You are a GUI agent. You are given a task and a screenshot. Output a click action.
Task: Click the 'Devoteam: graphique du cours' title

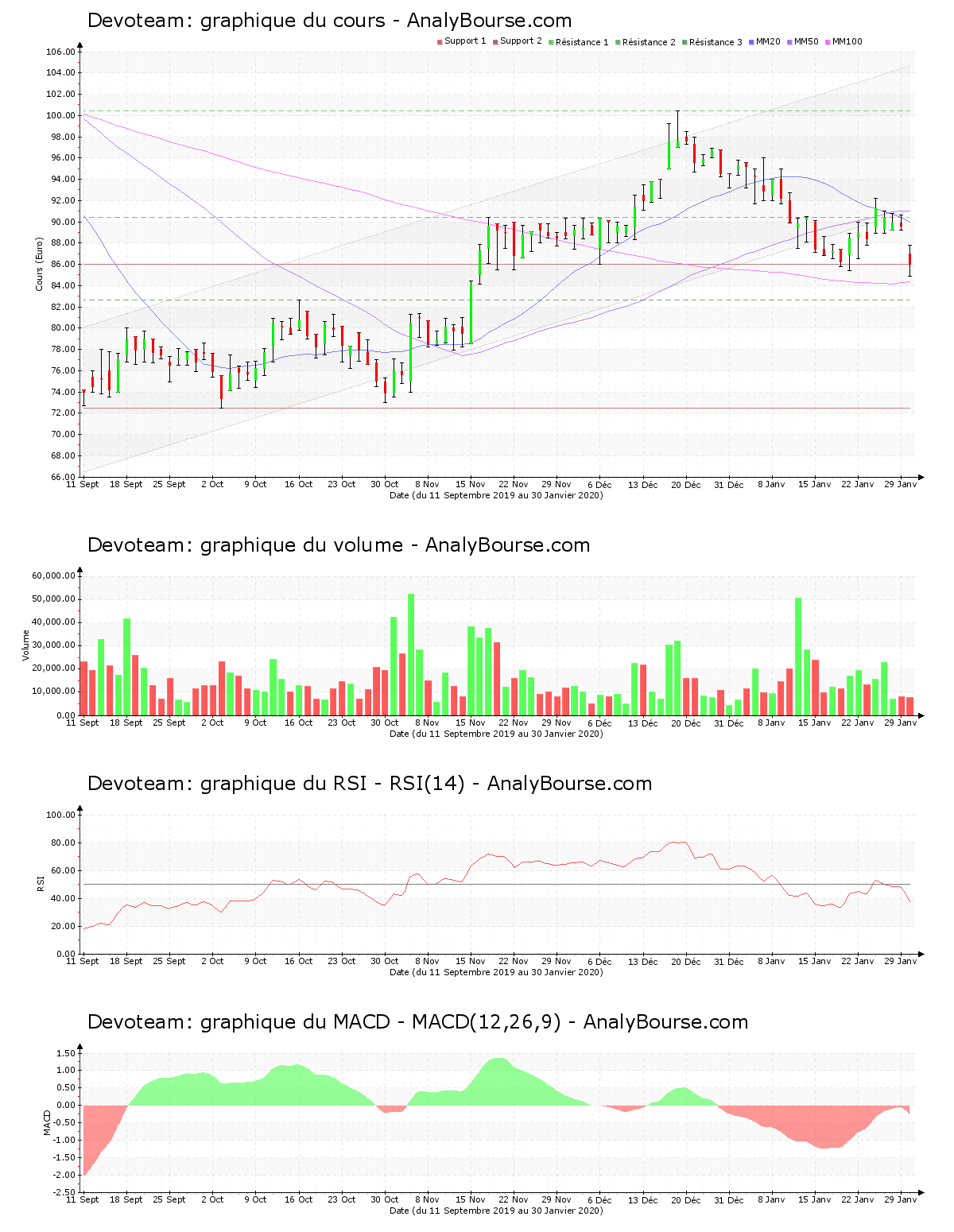click(x=329, y=21)
